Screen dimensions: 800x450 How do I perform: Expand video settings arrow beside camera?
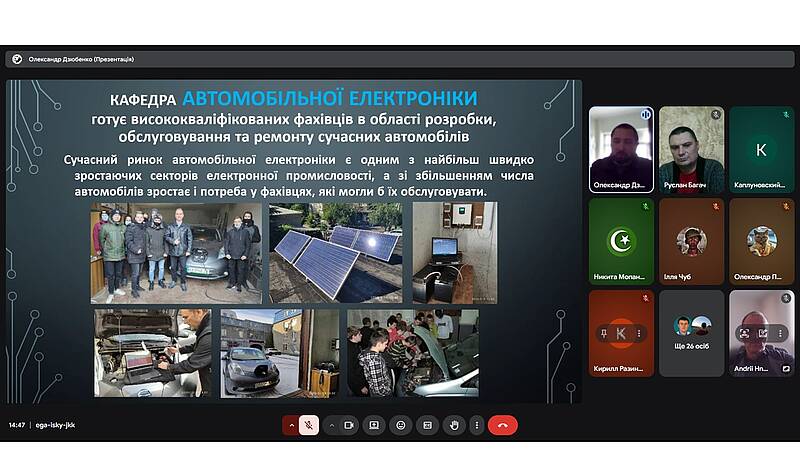[331, 425]
